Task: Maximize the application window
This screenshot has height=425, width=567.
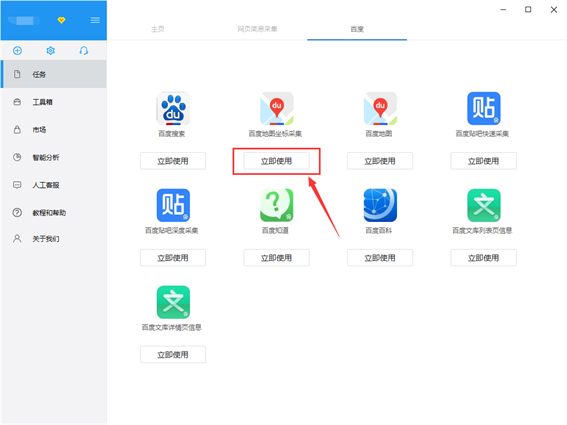Action: (x=528, y=10)
